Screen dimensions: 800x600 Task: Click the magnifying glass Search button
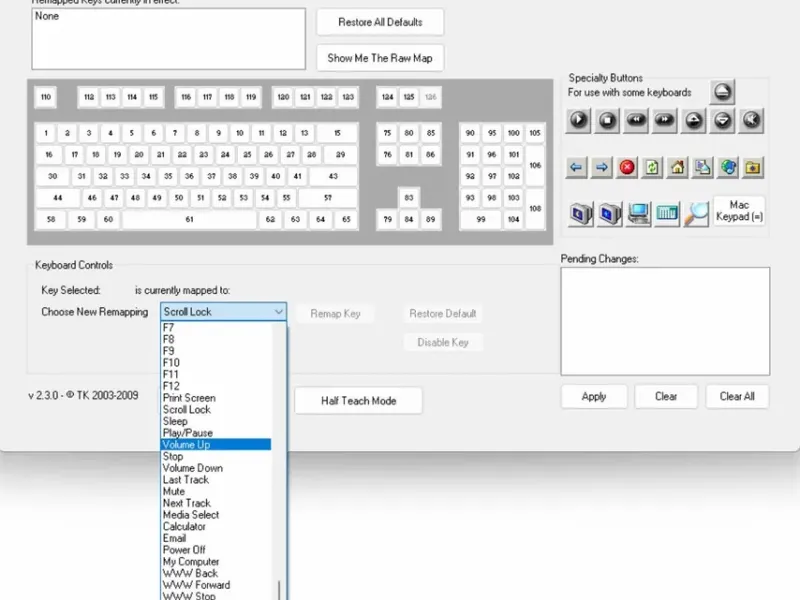(696, 213)
